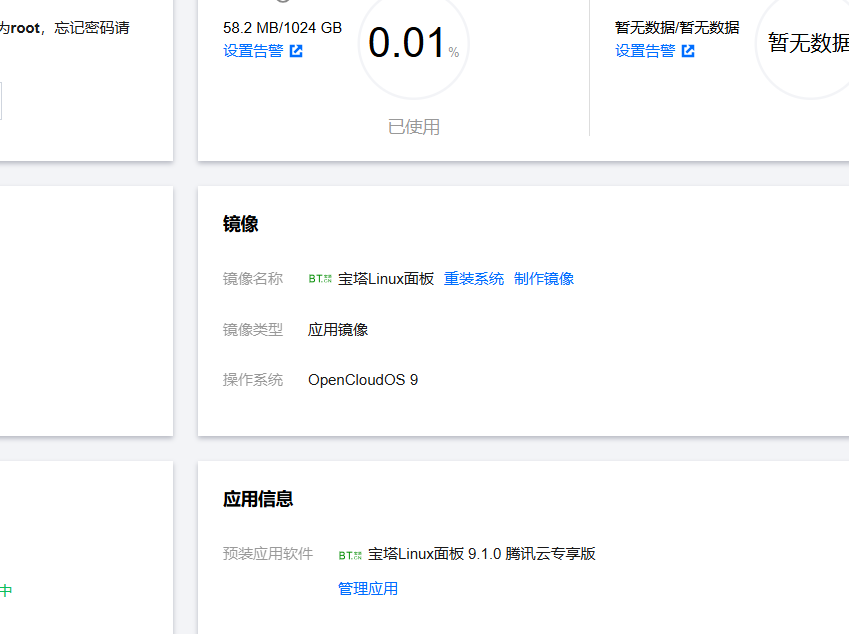The width and height of the screenshot is (849, 634).
Task: Click the 制作镜像 link
Action: pos(544,279)
